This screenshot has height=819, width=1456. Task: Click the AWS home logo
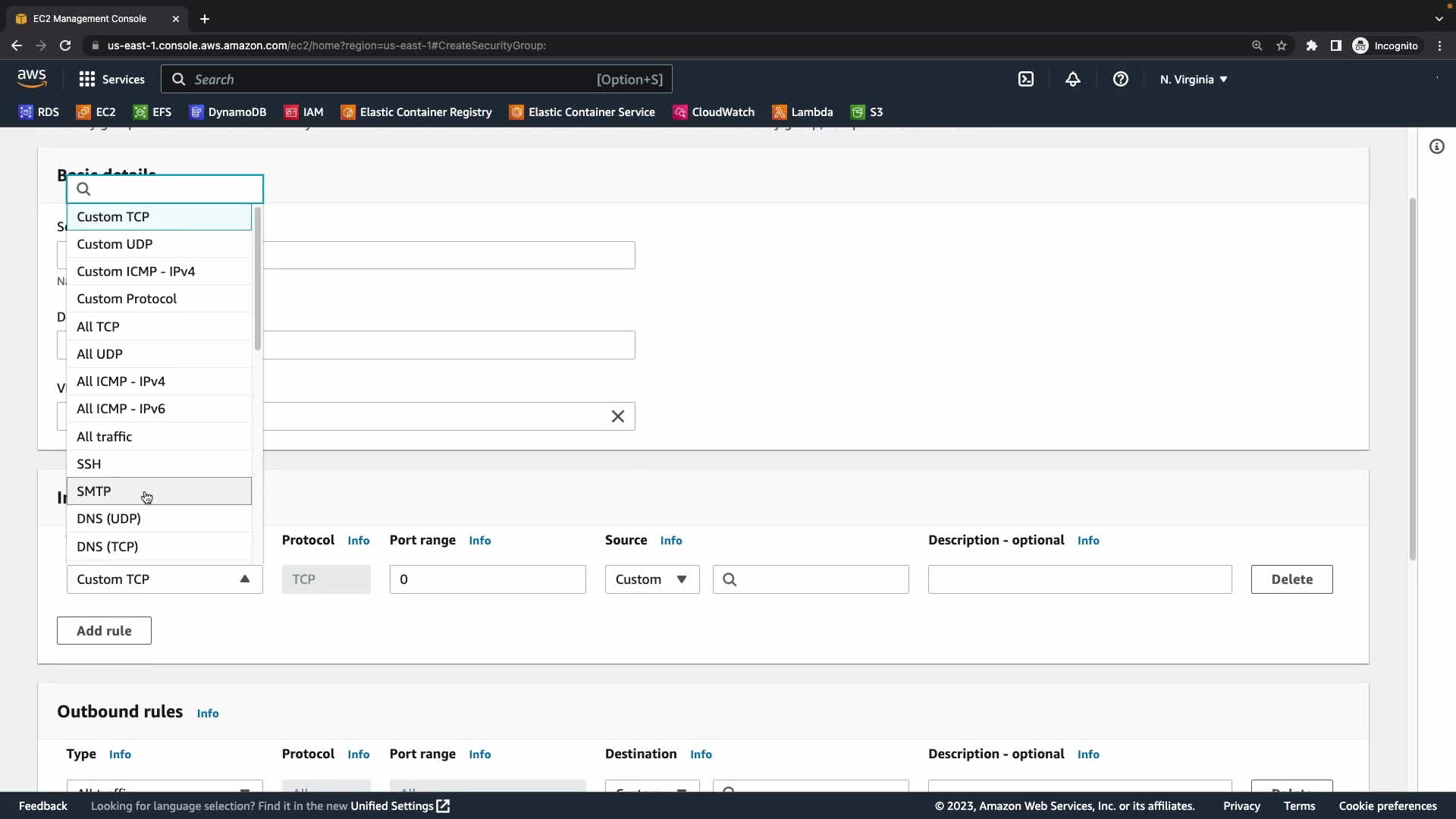click(x=32, y=78)
